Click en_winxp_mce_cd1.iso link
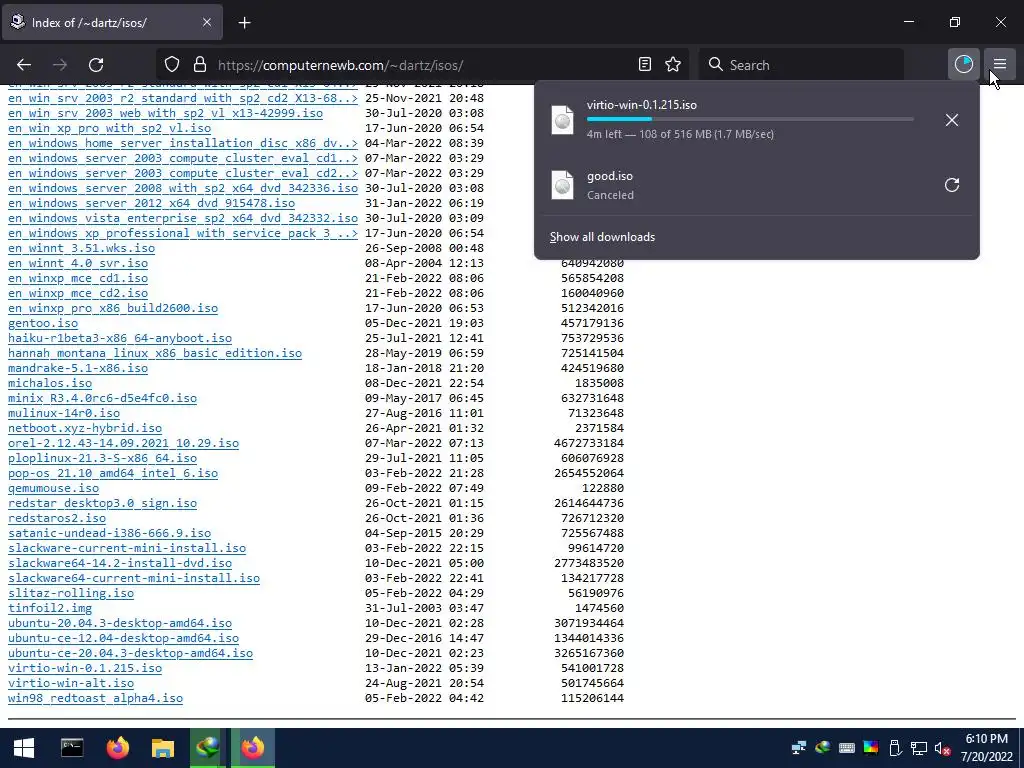The width and height of the screenshot is (1024, 768). [x=78, y=279]
